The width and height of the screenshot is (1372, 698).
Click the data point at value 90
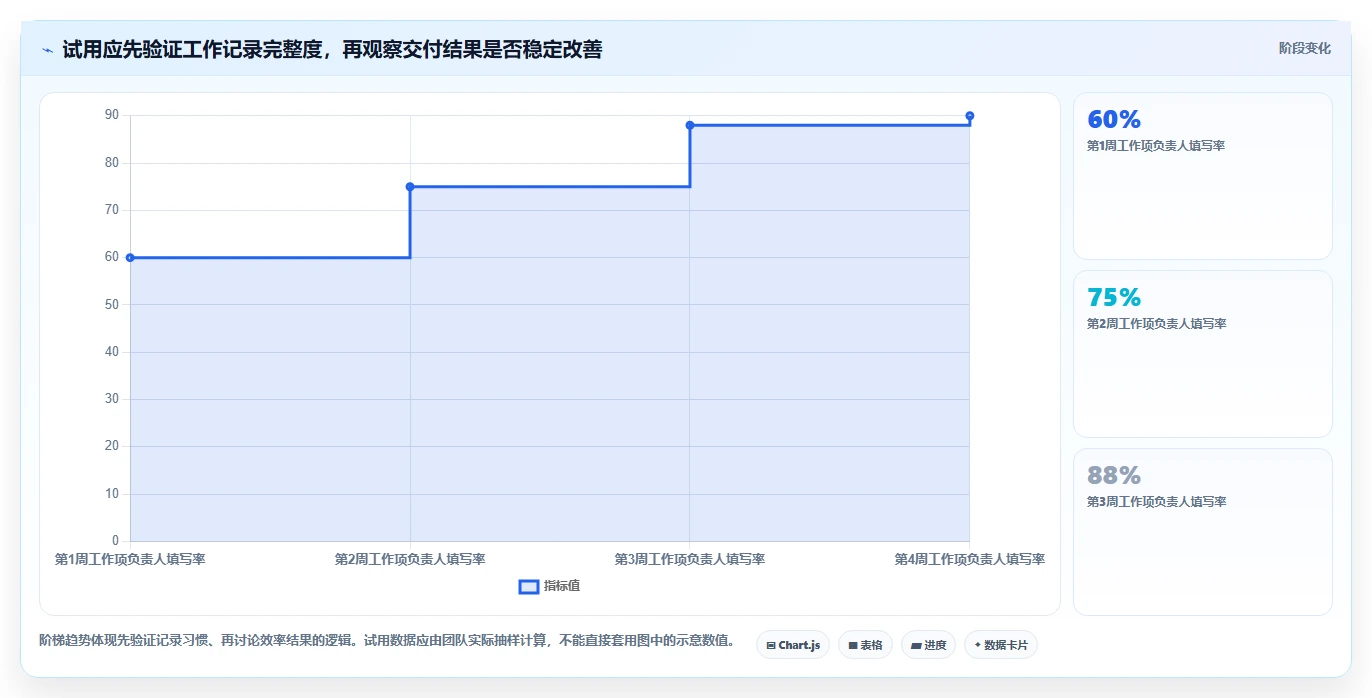tap(970, 116)
